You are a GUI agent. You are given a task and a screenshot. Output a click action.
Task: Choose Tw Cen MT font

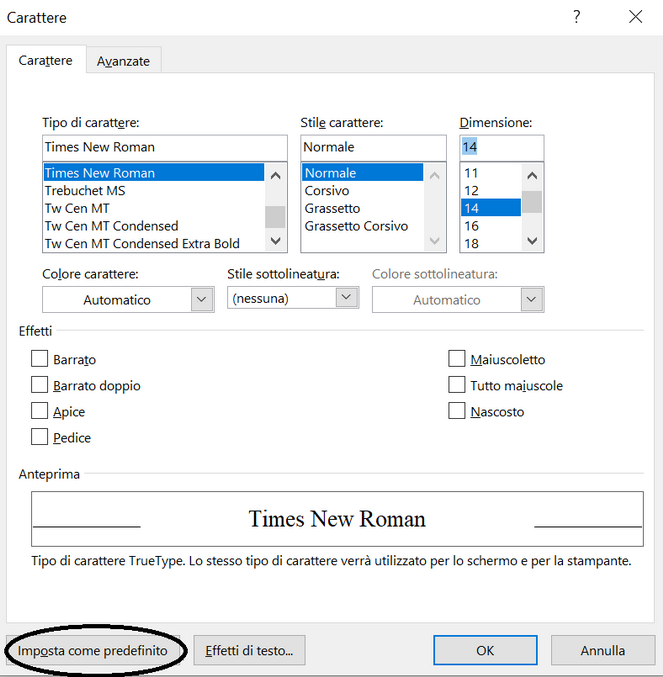pos(154,208)
